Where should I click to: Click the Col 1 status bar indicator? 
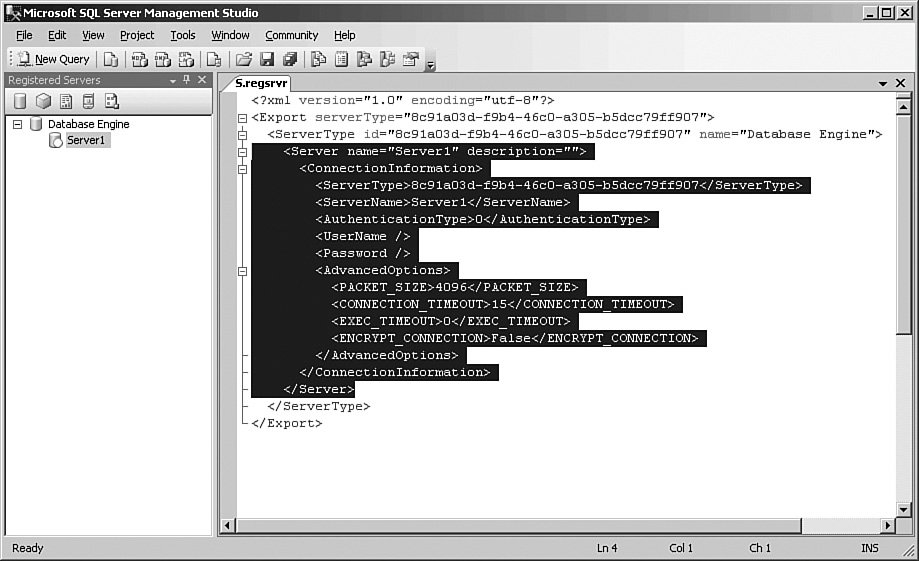pyautogui.click(x=680, y=548)
